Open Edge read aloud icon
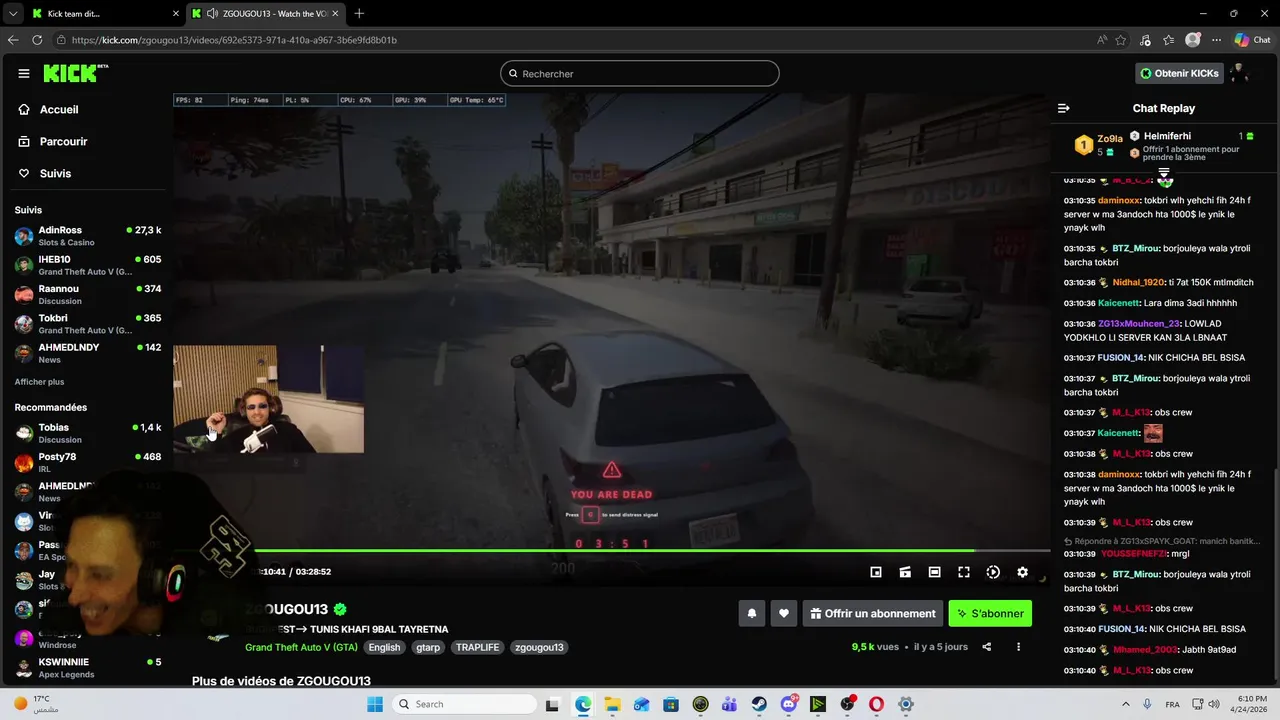This screenshot has height=720, width=1280. [1101, 40]
